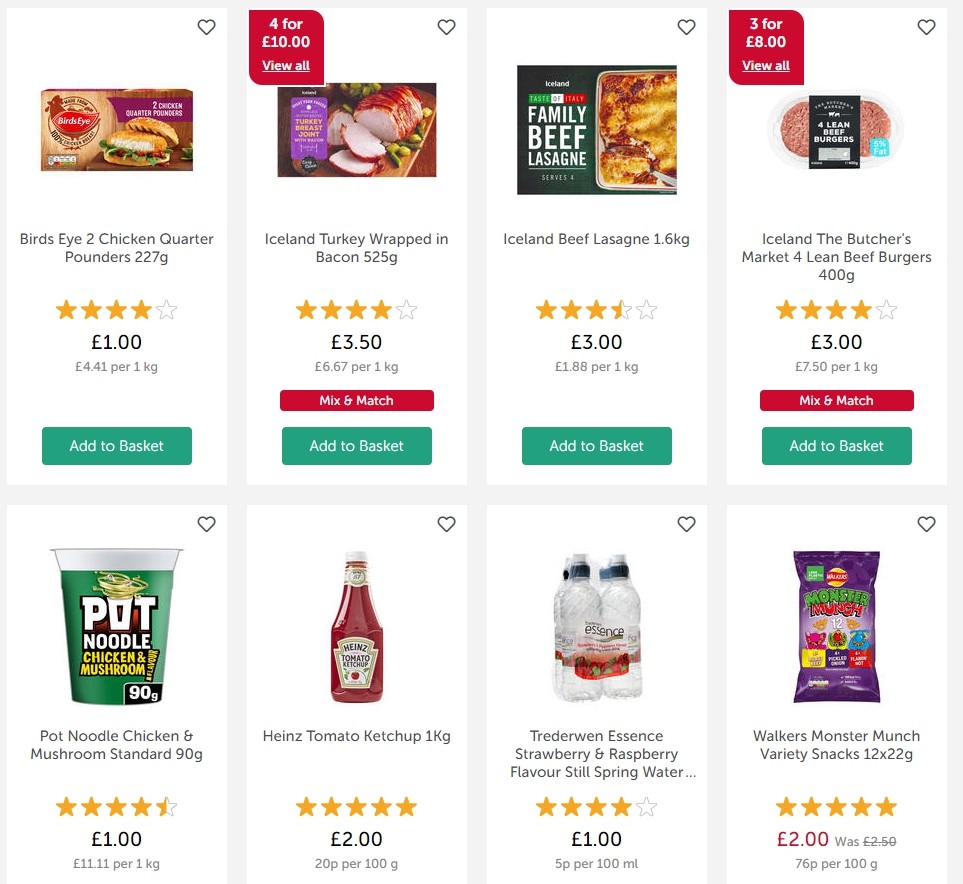
Task: Open View all for the 4 for £10.00 offer
Action: [286, 65]
